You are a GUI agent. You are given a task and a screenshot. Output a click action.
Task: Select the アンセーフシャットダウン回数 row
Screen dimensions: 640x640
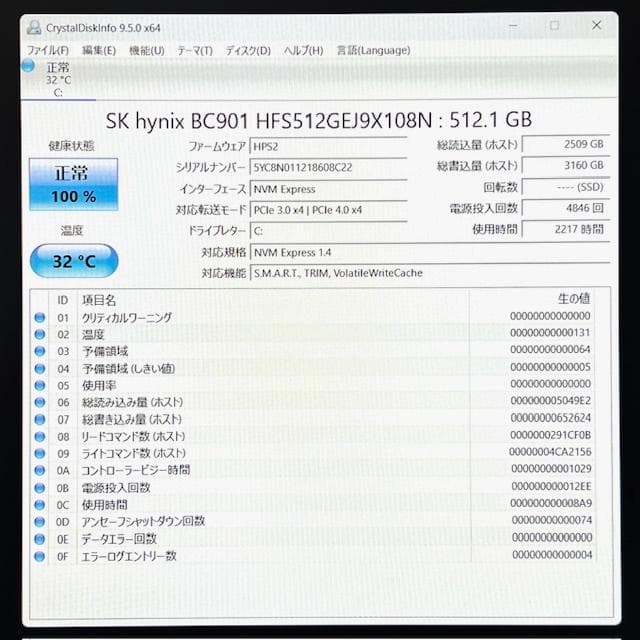pyautogui.click(x=313, y=522)
